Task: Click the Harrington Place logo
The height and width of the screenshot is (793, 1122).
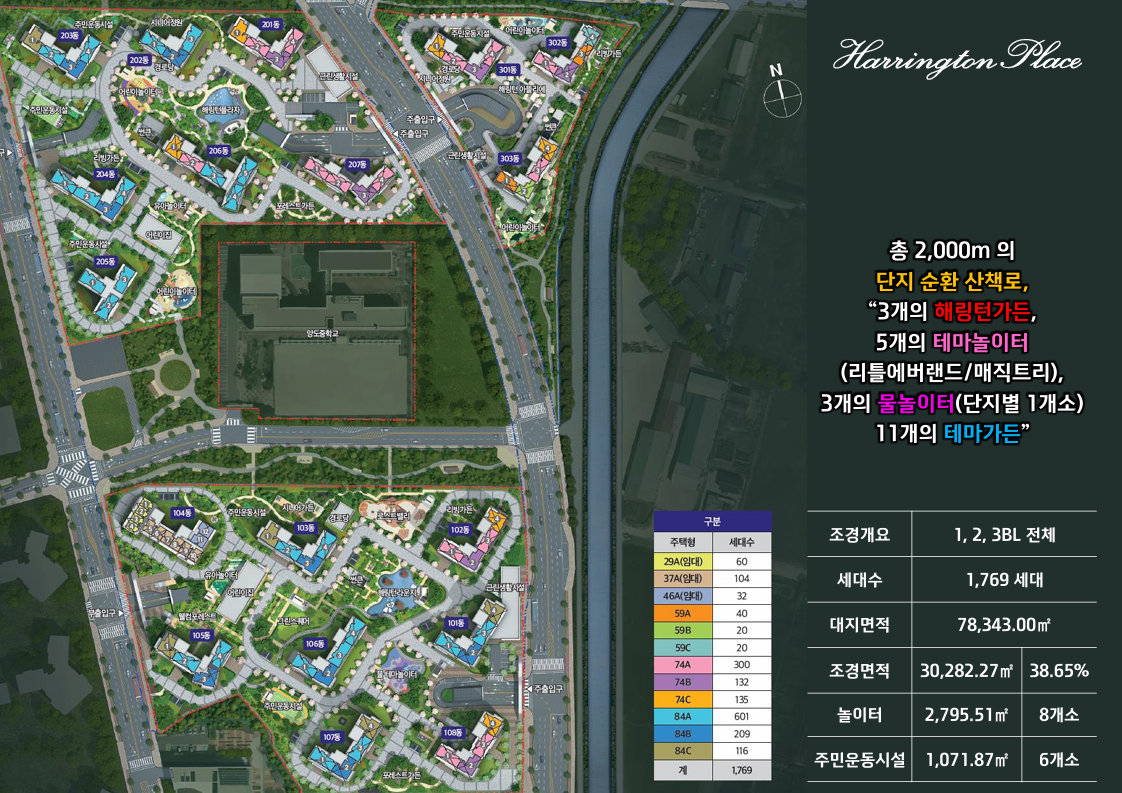Action: tap(957, 59)
